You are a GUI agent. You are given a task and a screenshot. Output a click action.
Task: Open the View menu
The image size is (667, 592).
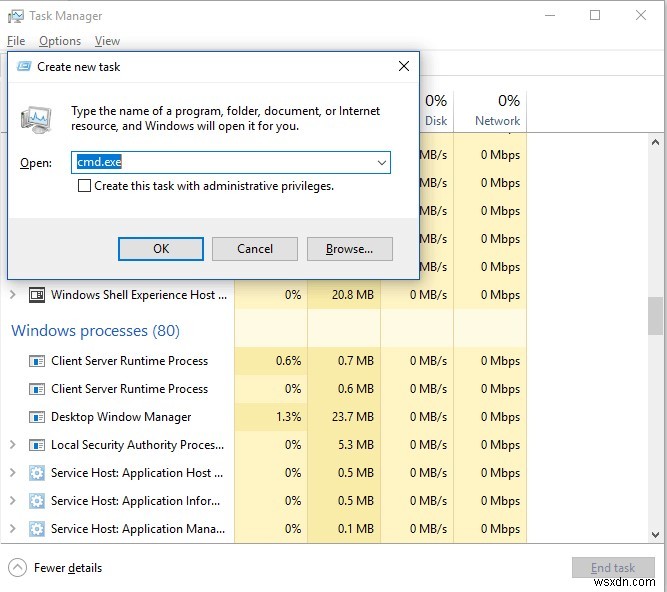107,41
